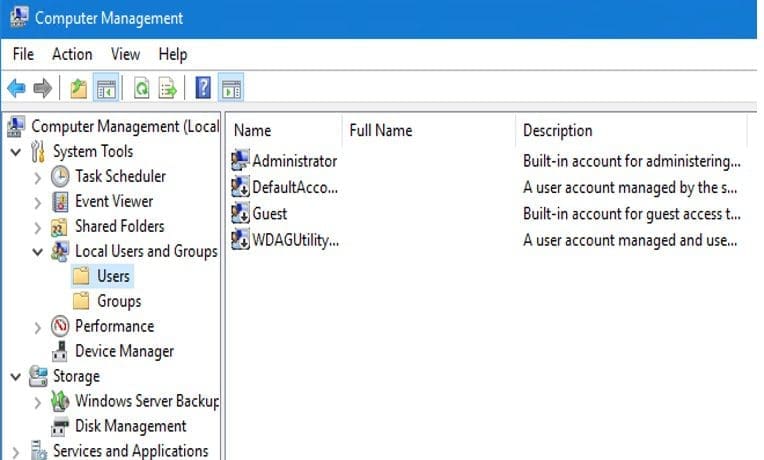Go up one level using toolbar icon

click(79, 89)
